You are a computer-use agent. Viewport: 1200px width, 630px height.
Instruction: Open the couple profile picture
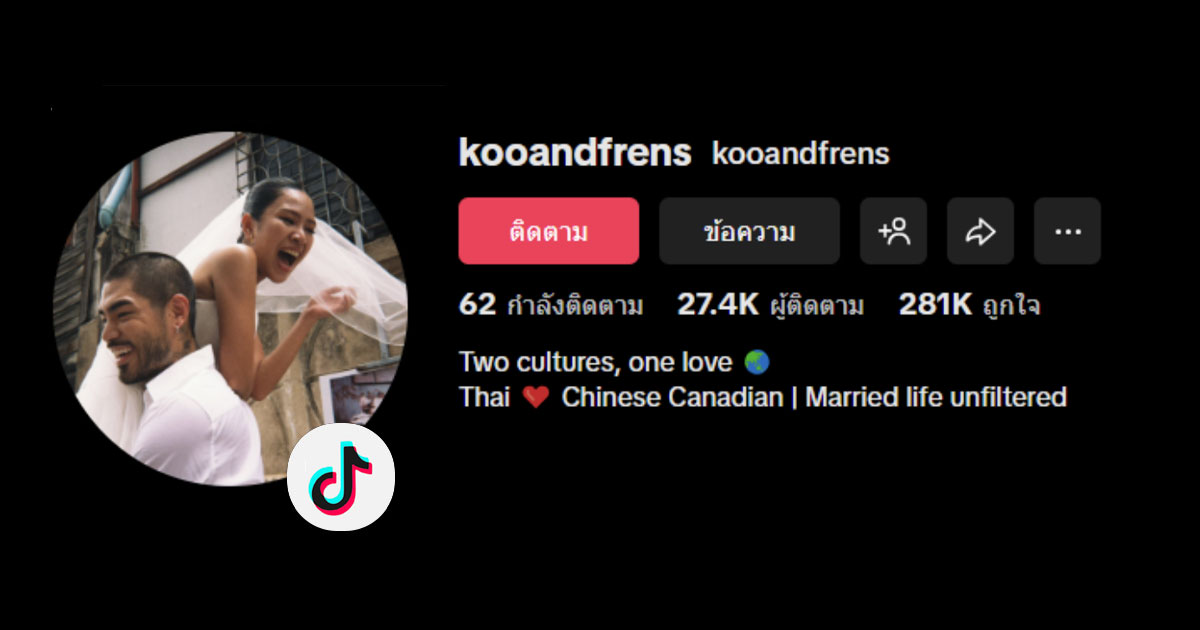point(230,308)
